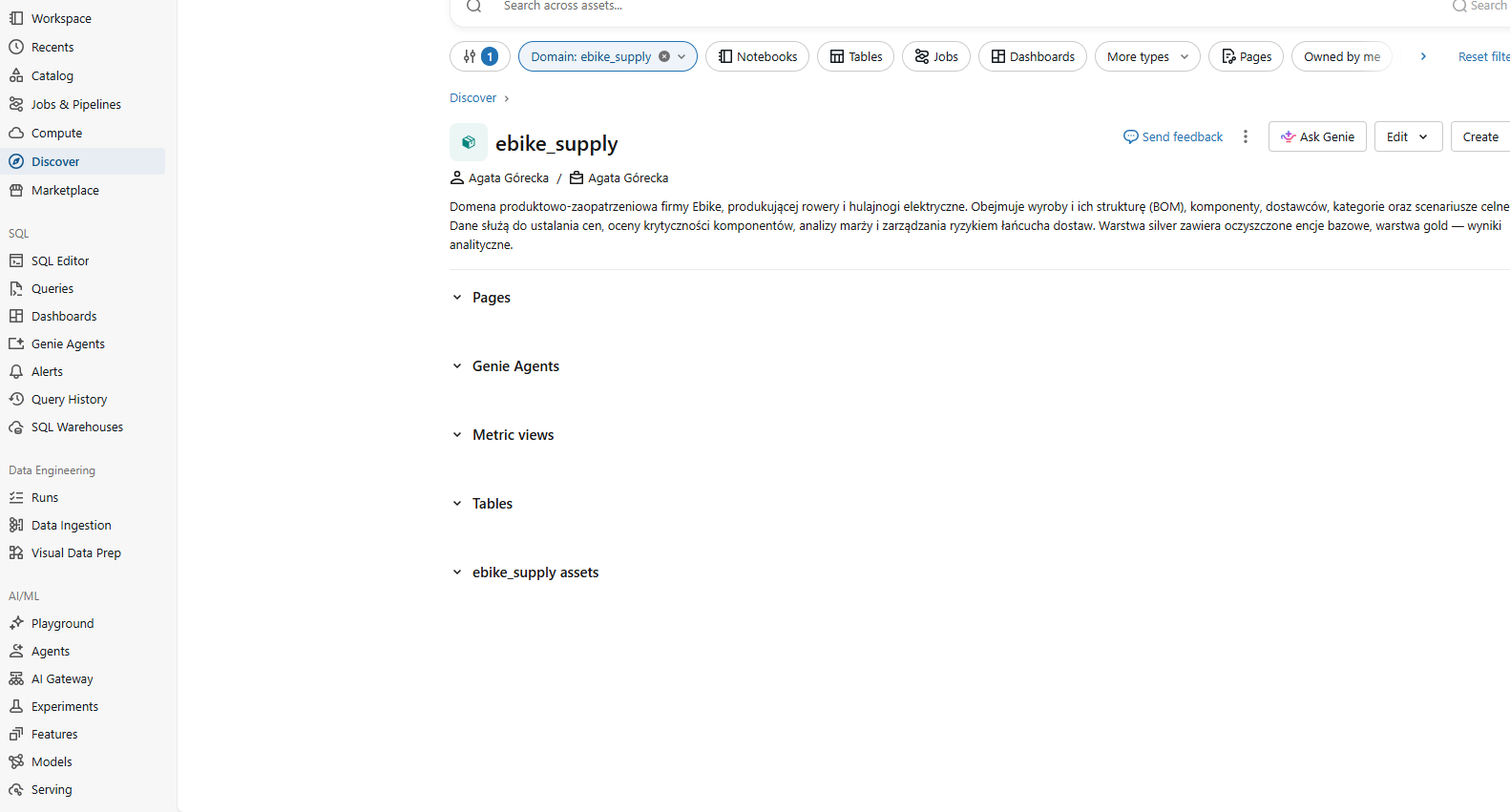Click the filter settings icon with badge 1
The height and width of the screenshot is (812, 1510).
480,56
